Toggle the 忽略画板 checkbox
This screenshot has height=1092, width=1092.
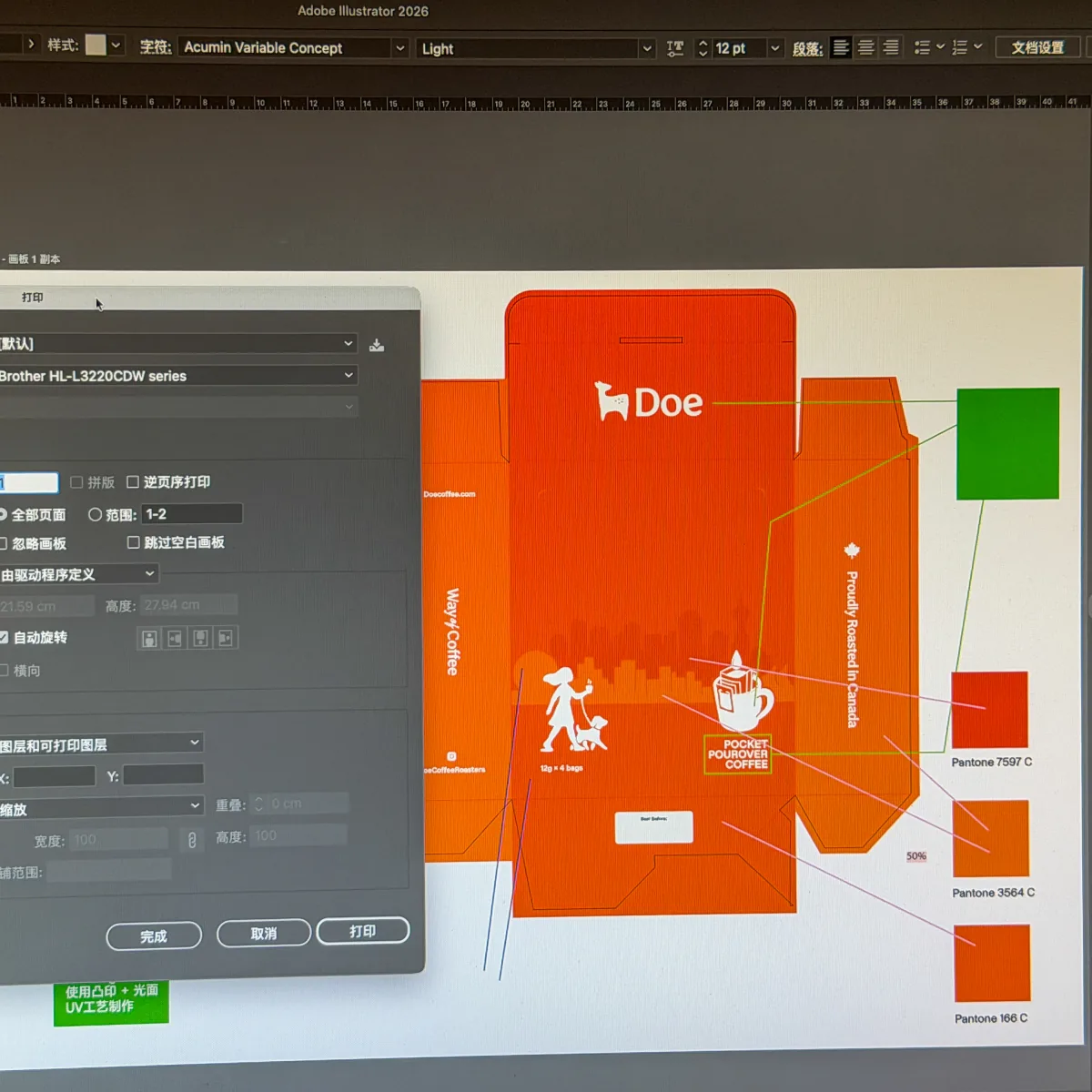pos(3,543)
